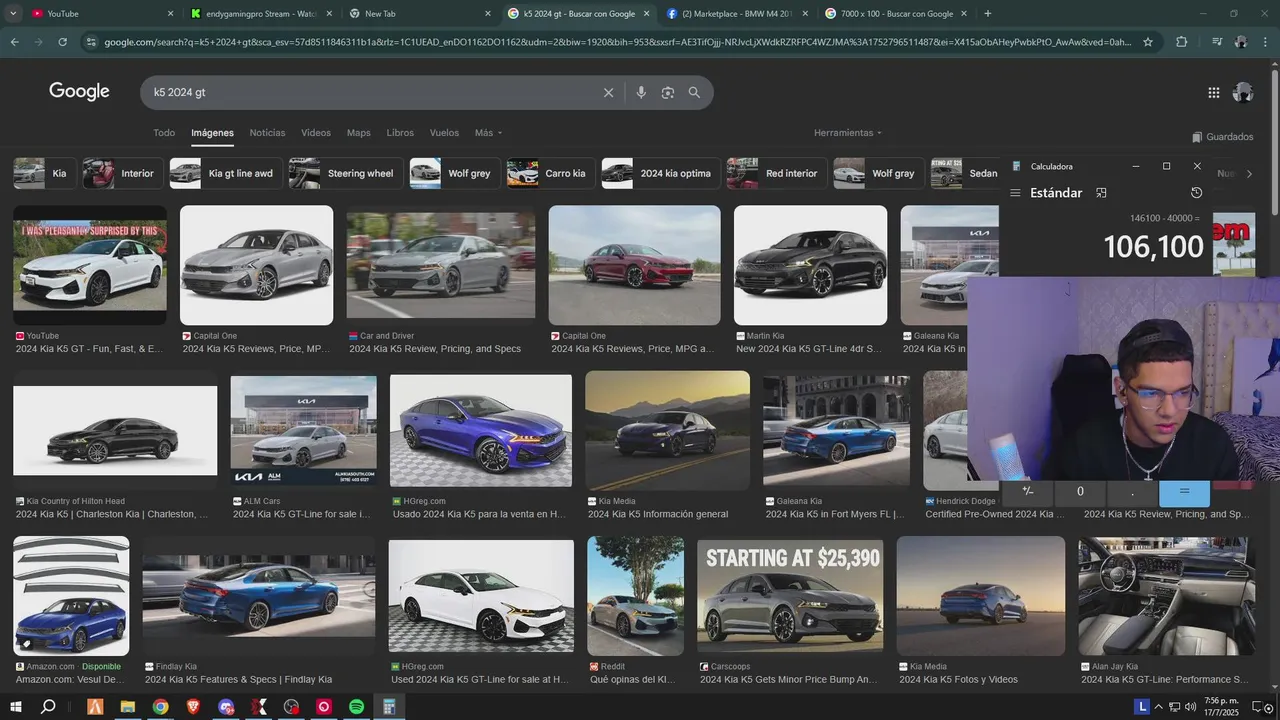Filter images by Interior chip
This screenshot has width=1280, height=720.
[122, 173]
